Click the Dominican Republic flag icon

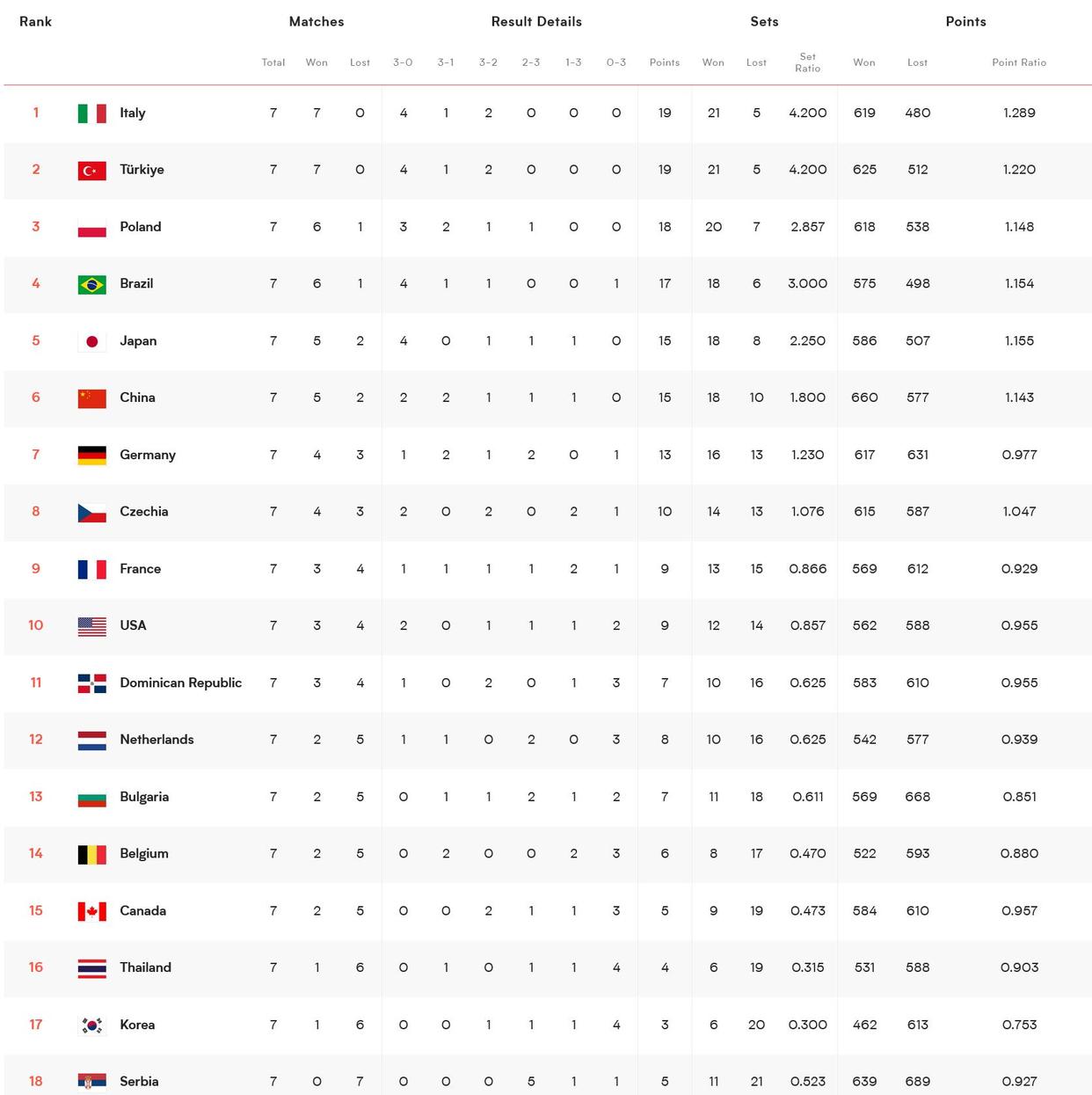coord(92,683)
